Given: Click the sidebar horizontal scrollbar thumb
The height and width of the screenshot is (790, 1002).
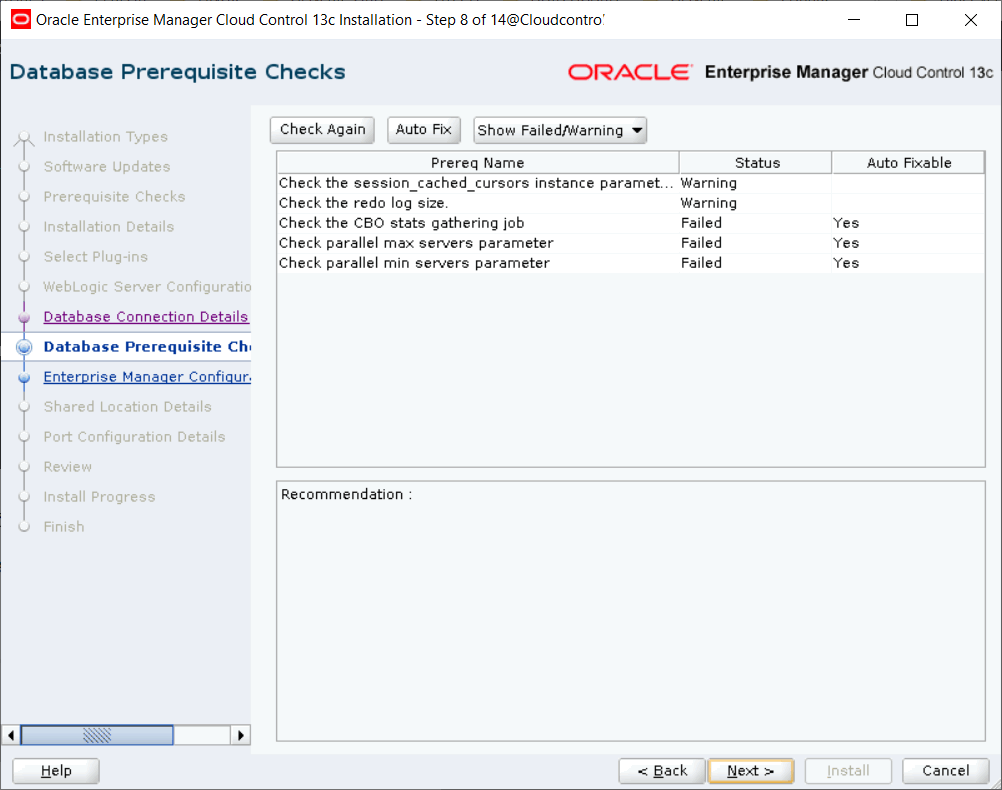Looking at the screenshot, I should [97, 735].
